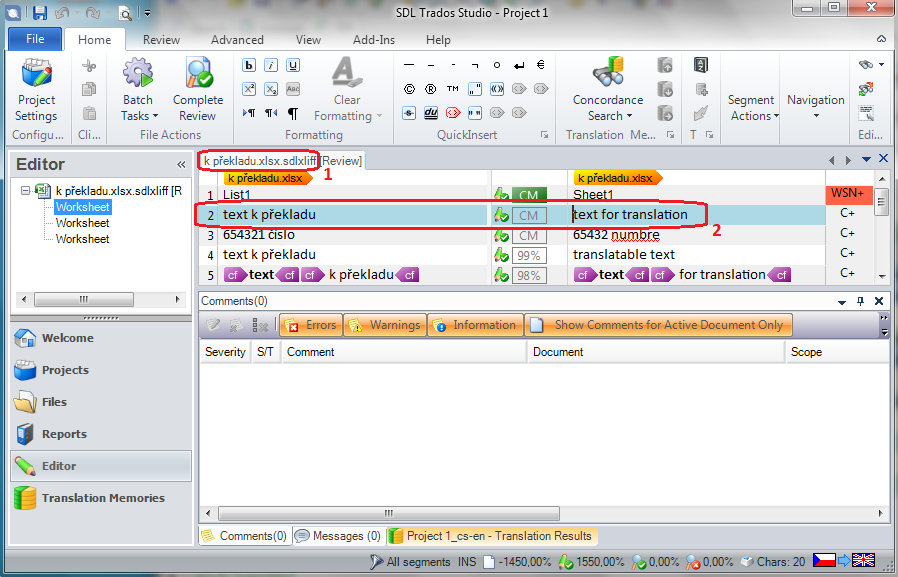Open the Welcome view

pyautogui.click(x=101, y=338)
